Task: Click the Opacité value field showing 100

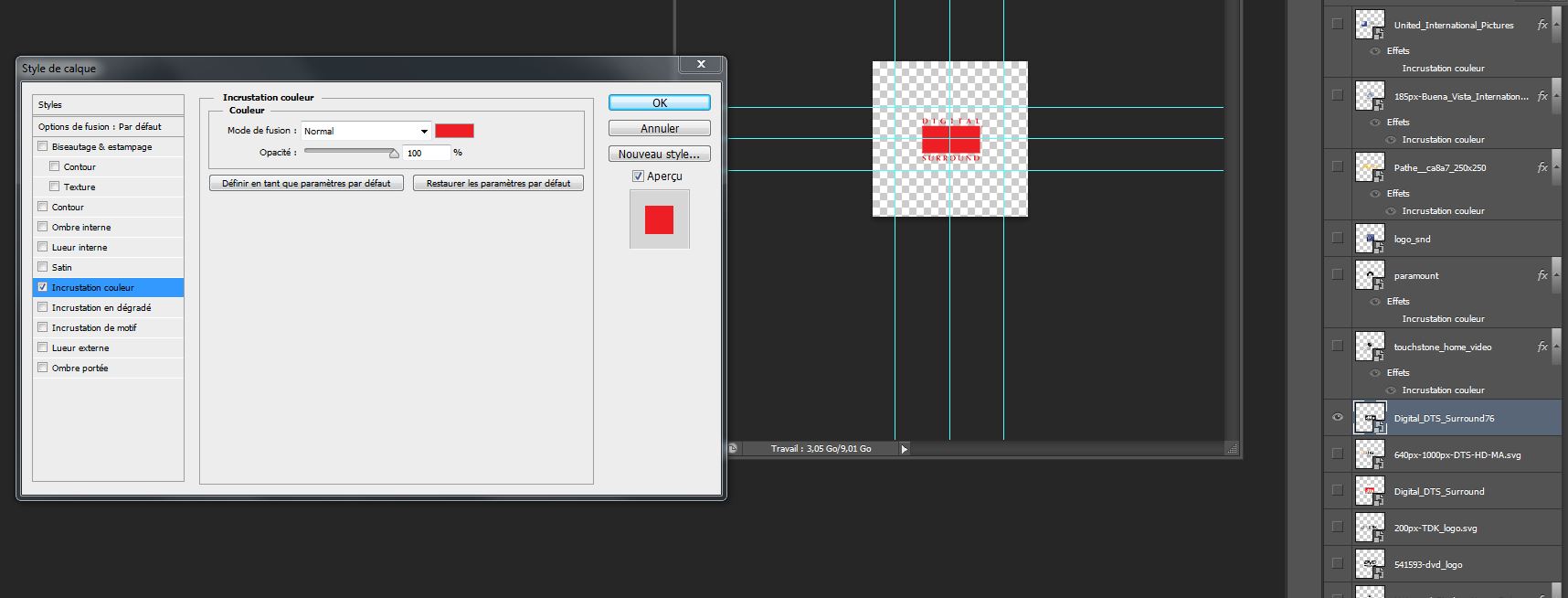Action: coord(427,153)
